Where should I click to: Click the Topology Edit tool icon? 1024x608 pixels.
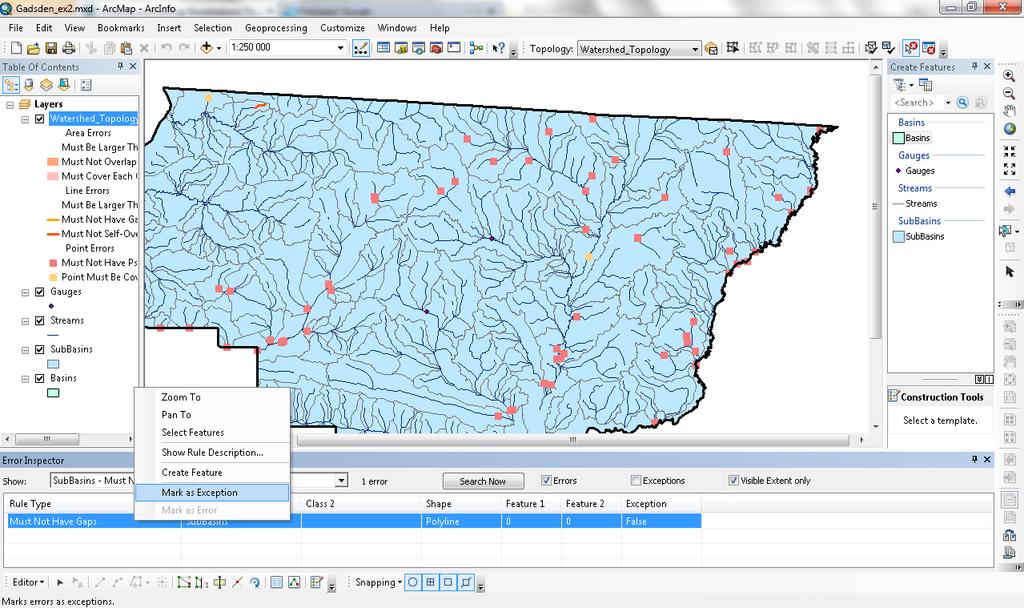(x=733, y=48)
